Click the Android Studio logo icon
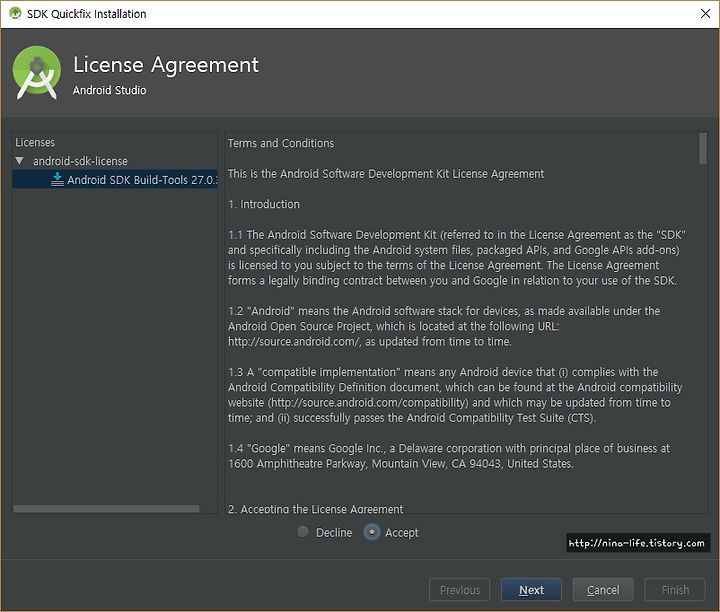Screen dimensions: 720x612 pos(37,73)
